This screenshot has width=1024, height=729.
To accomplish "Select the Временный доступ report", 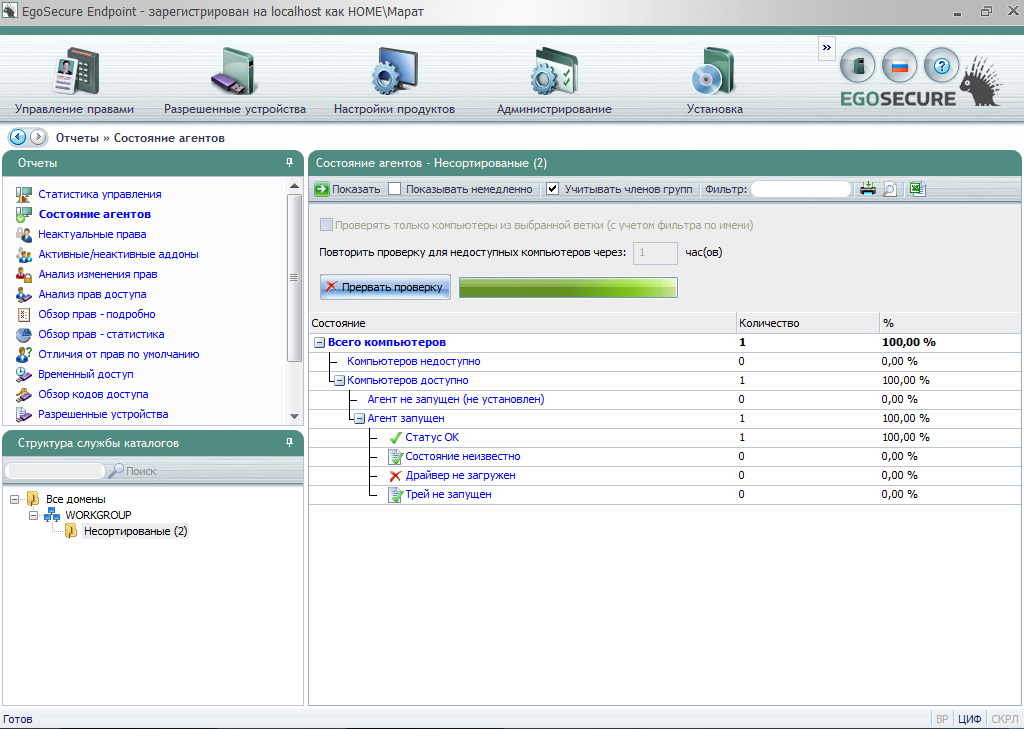I will tap(85, 374).
